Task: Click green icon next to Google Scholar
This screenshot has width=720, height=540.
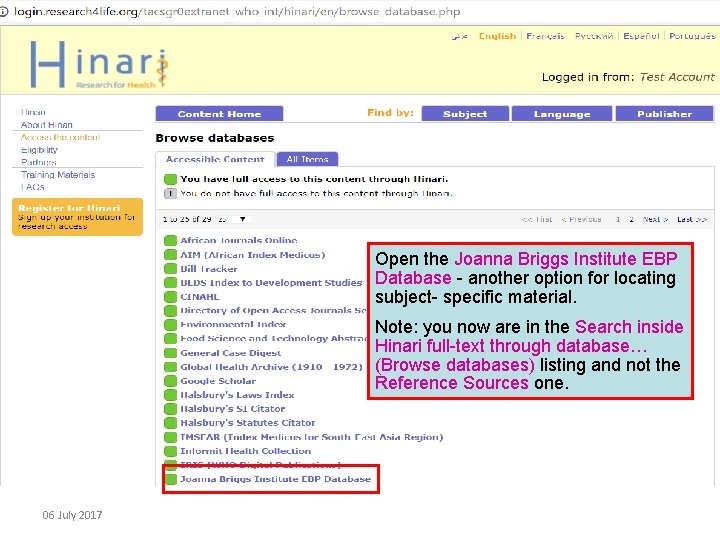Action: pos(170,381)
